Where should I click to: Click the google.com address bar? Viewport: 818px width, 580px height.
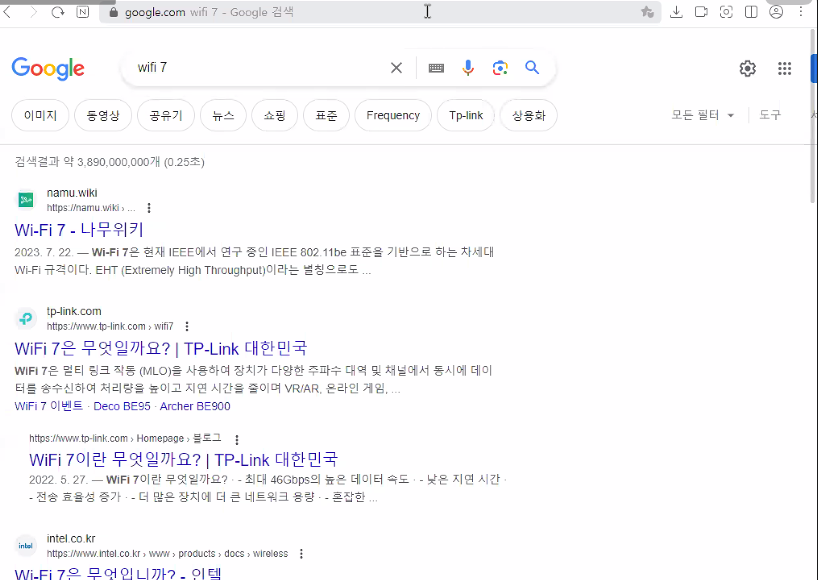pyautogui.click(x=380, y=12)
